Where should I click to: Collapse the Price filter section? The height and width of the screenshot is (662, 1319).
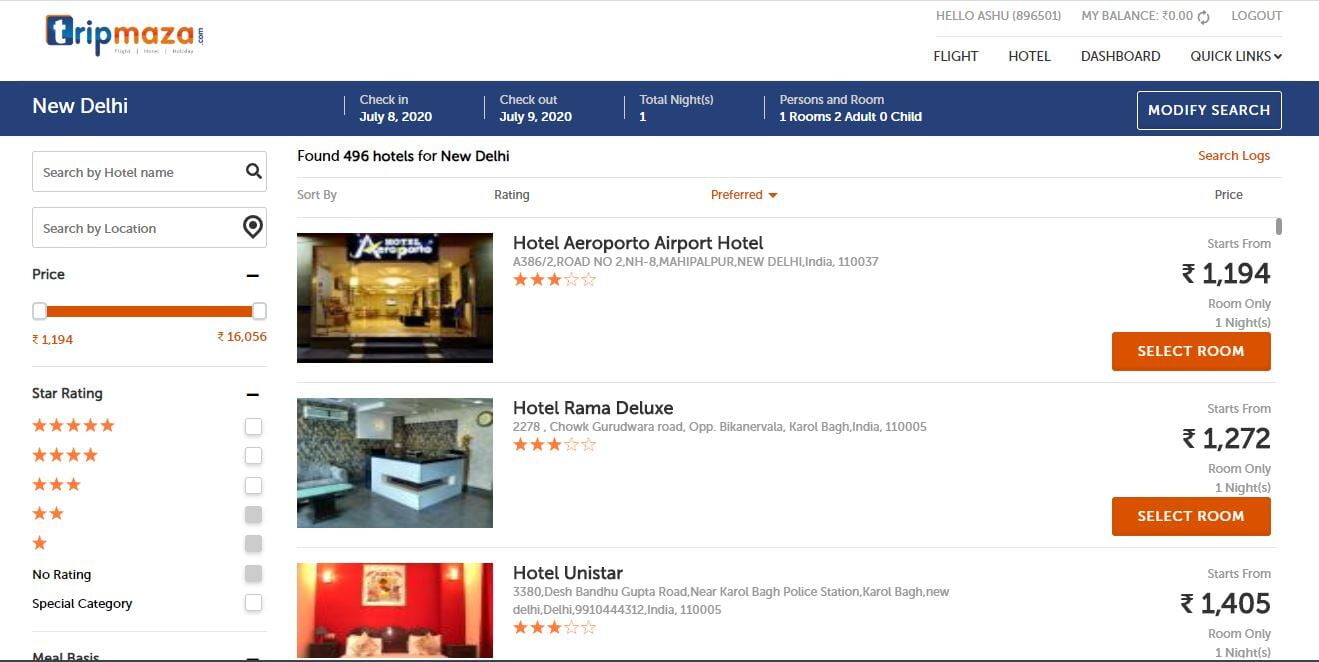pyautogui.click(x=253, y=275)
